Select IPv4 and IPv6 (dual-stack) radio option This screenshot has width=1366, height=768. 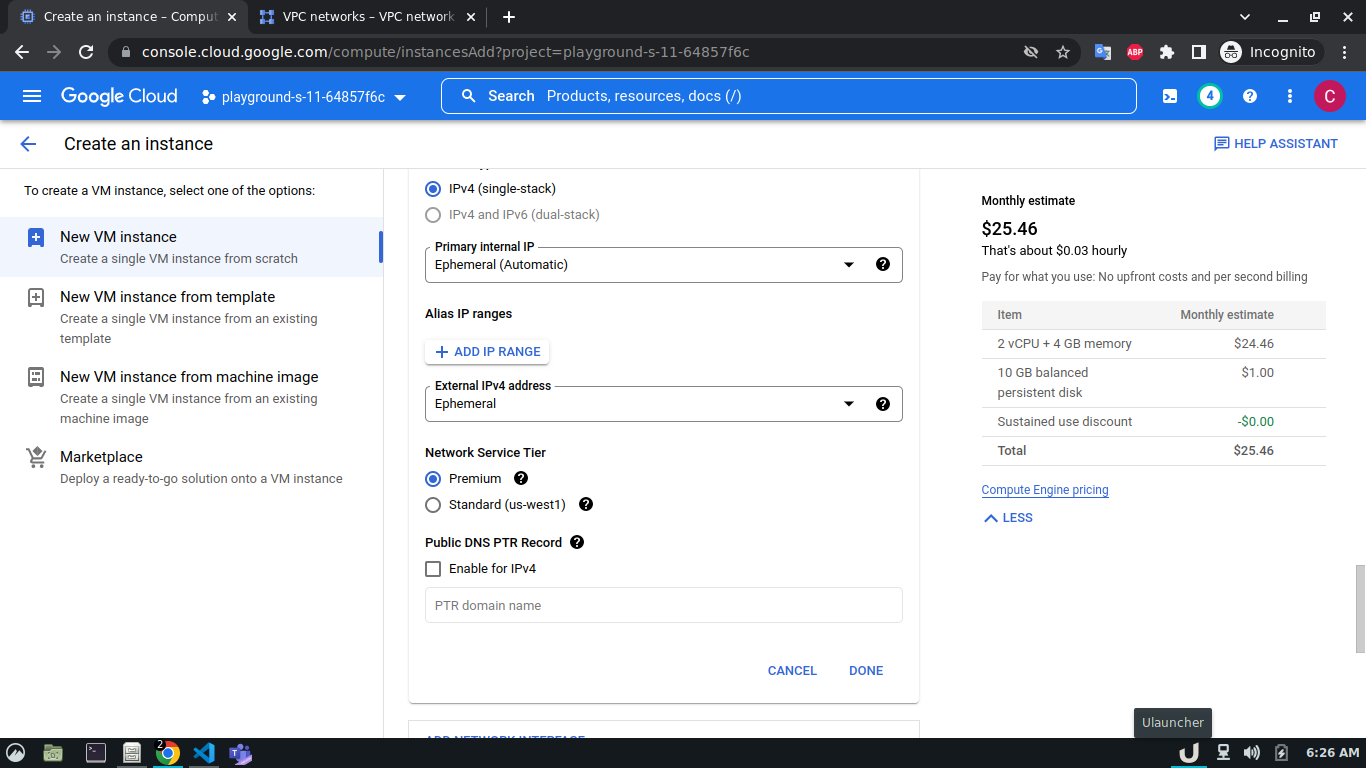click(433, 215)
